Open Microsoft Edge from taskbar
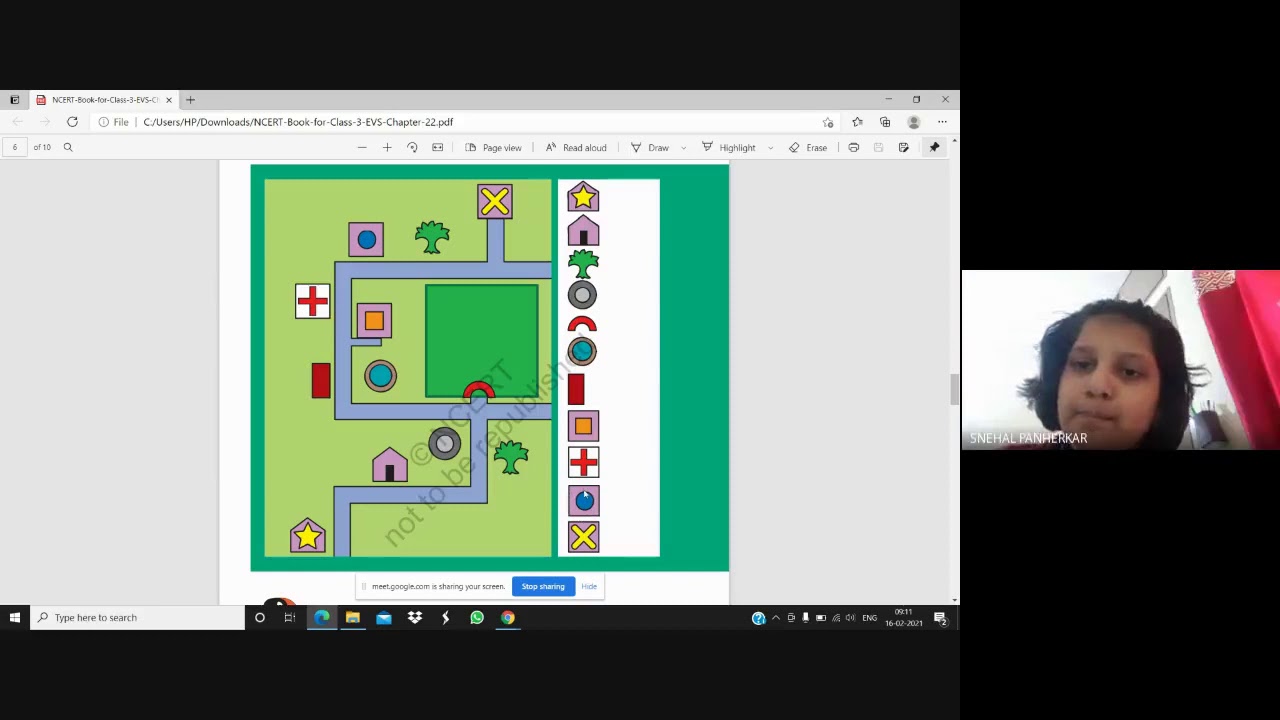 coord(321,618)
